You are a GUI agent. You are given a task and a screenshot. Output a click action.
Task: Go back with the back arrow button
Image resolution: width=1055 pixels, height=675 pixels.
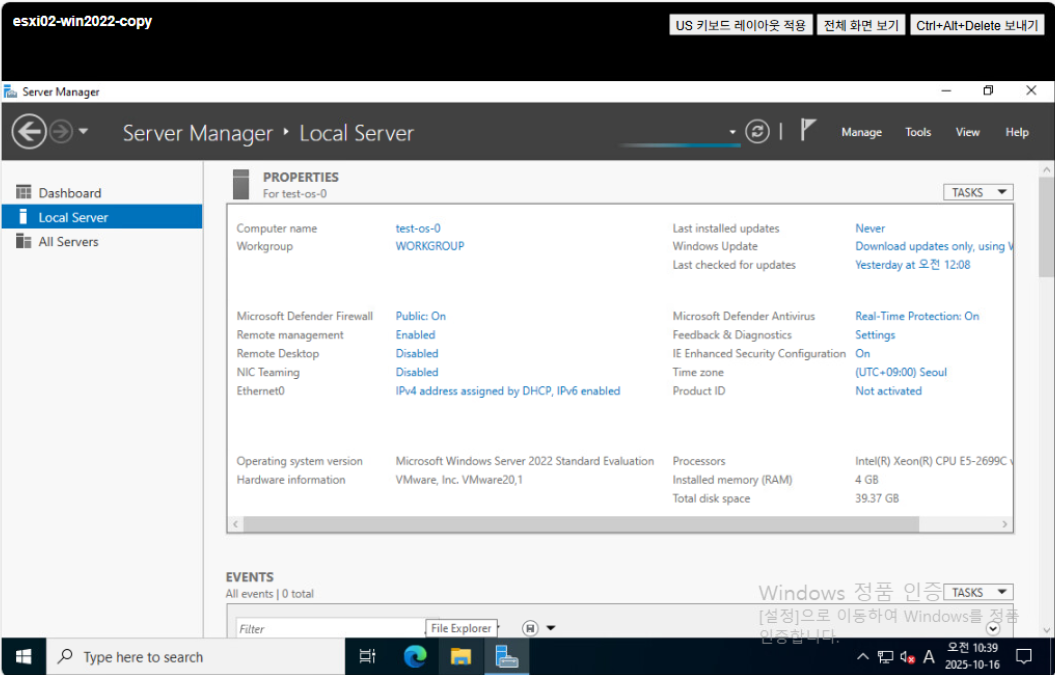tap(29, 131)
